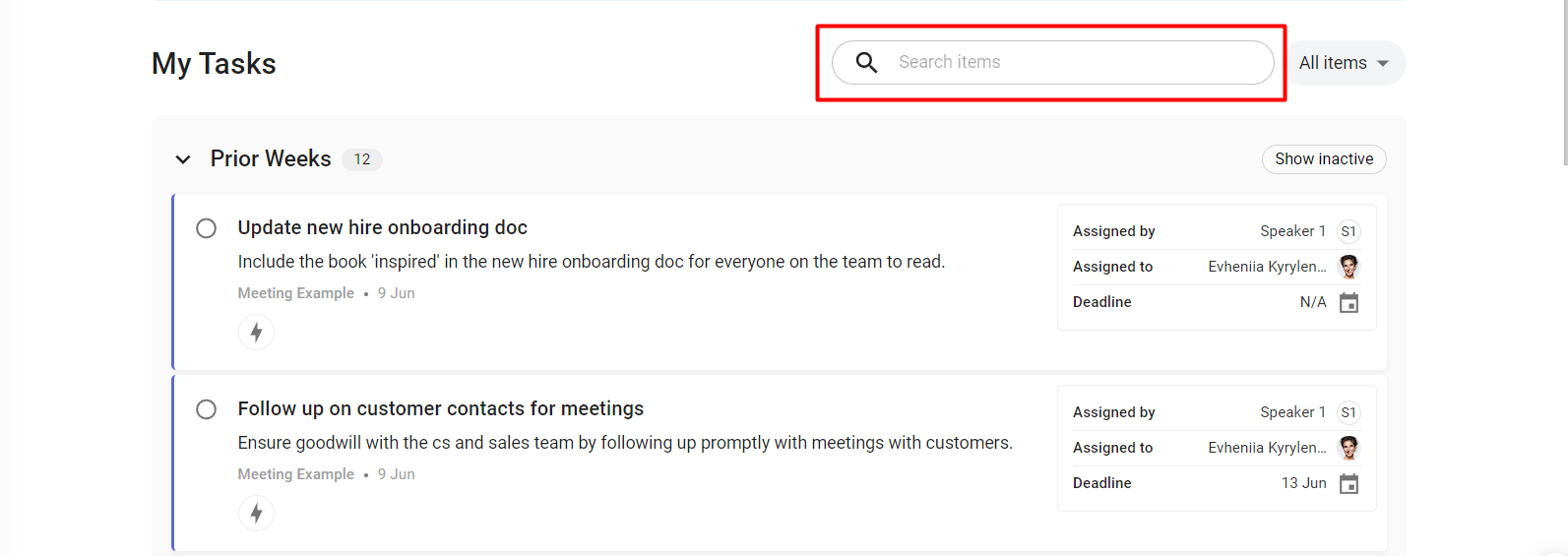Click the magnifying glass search icon

point(866,63)
